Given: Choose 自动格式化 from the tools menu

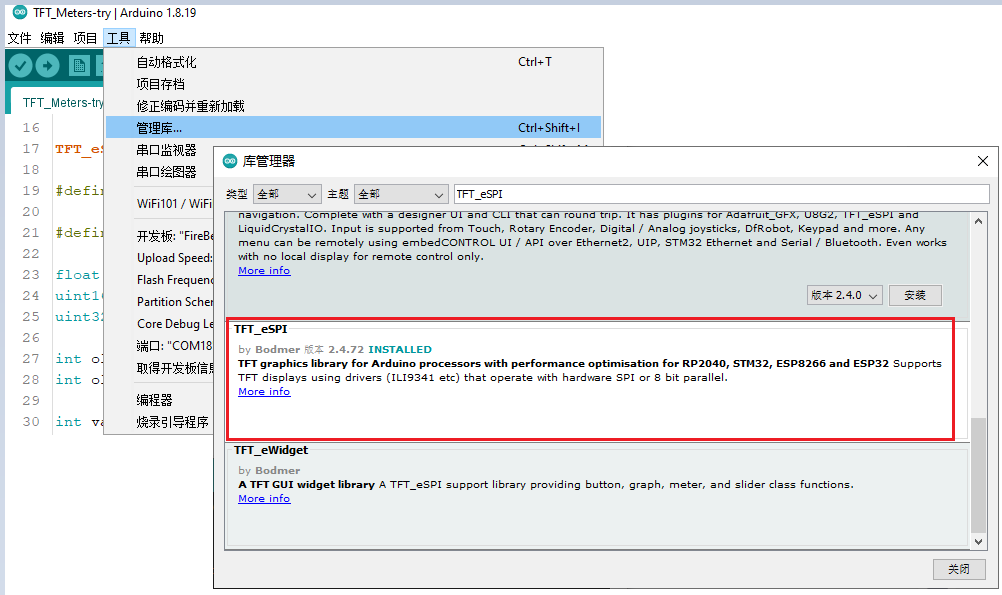Looking at the screenshot, I should tap(353, 62).
